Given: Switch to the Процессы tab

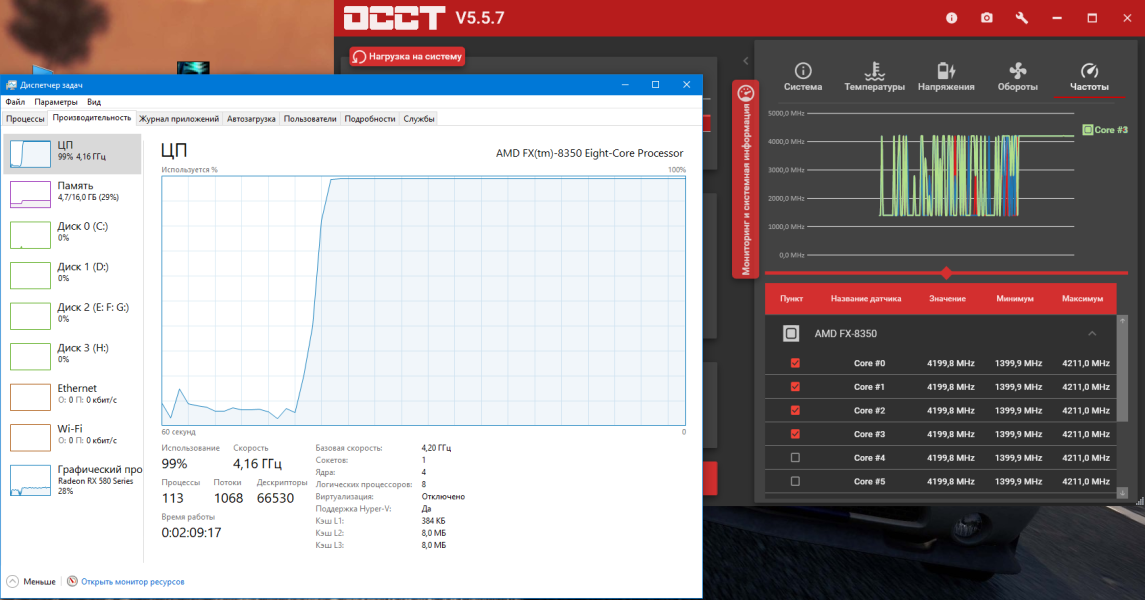Looking at the screenshot, I should click(26, 119).
